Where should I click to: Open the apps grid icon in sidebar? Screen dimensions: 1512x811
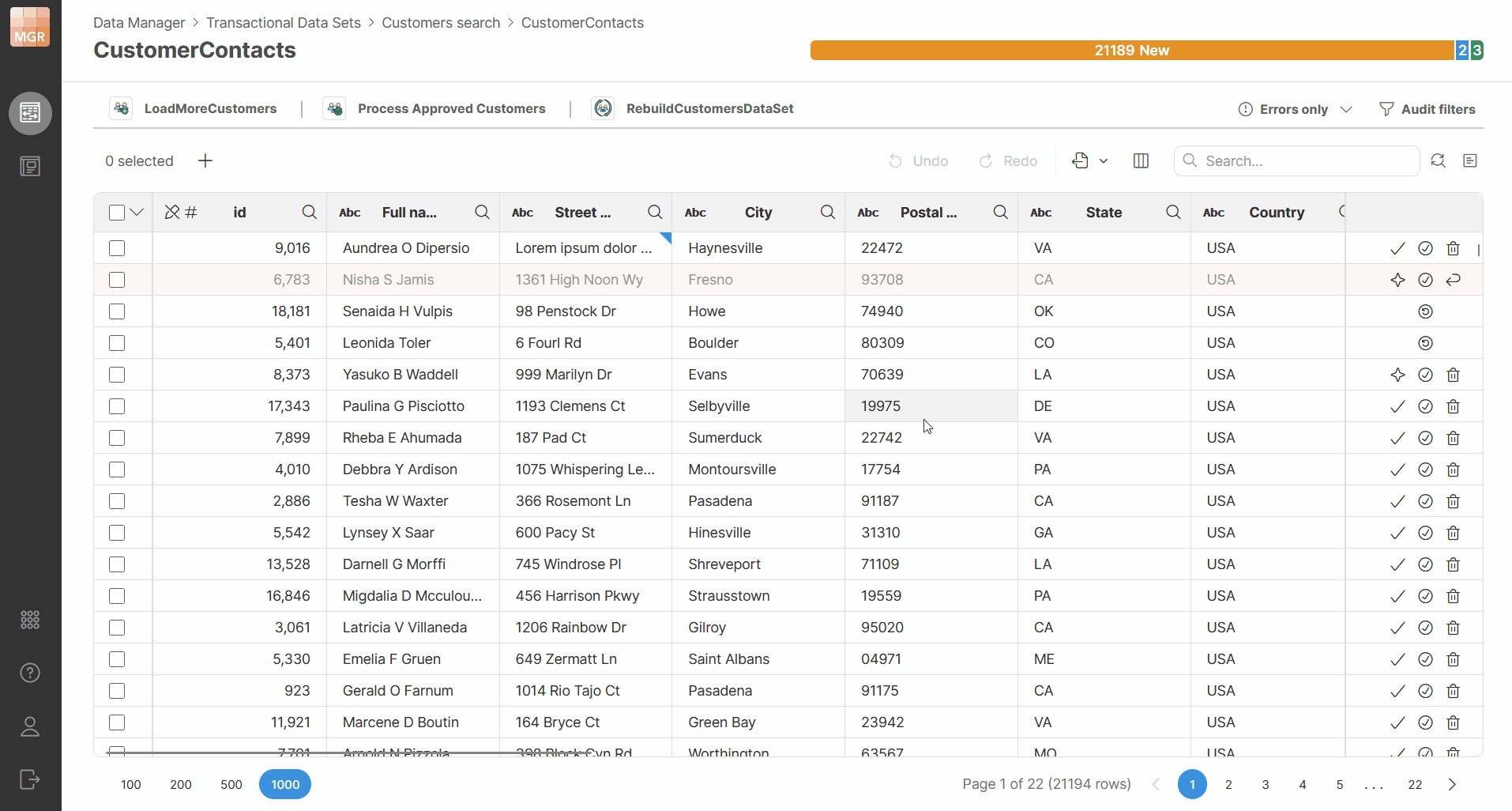[x=30, y=620]
